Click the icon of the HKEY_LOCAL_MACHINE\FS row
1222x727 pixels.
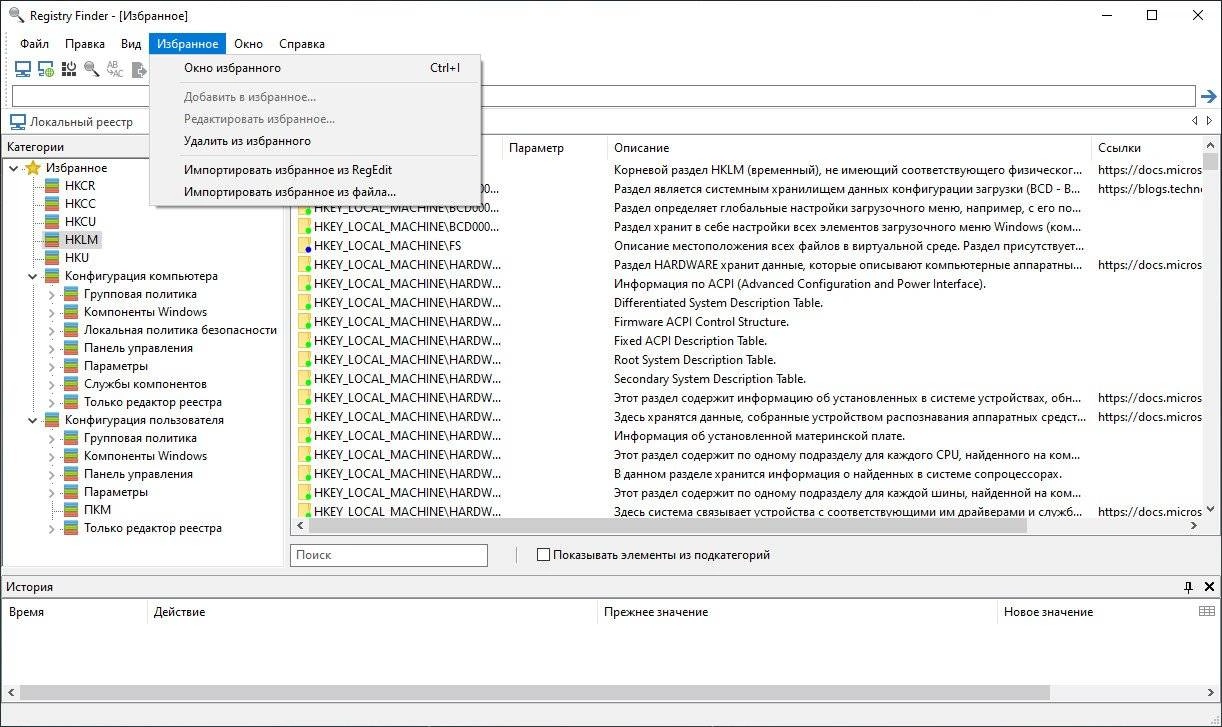[305, 245]
